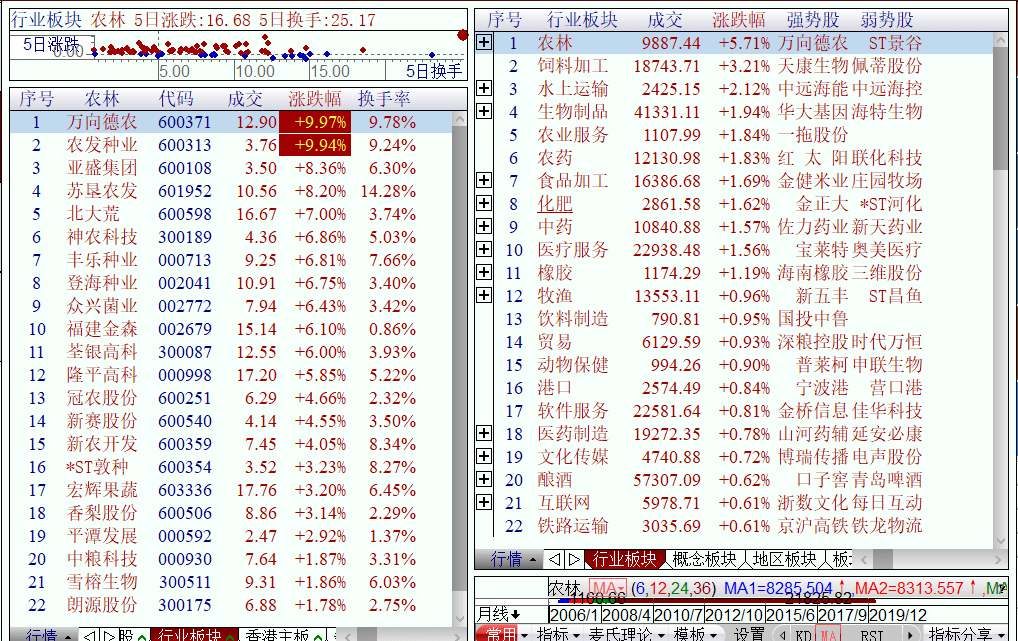The image size is (1018, 641).
Task: Open the underlined 化肥 sector link
Action: 554,204
